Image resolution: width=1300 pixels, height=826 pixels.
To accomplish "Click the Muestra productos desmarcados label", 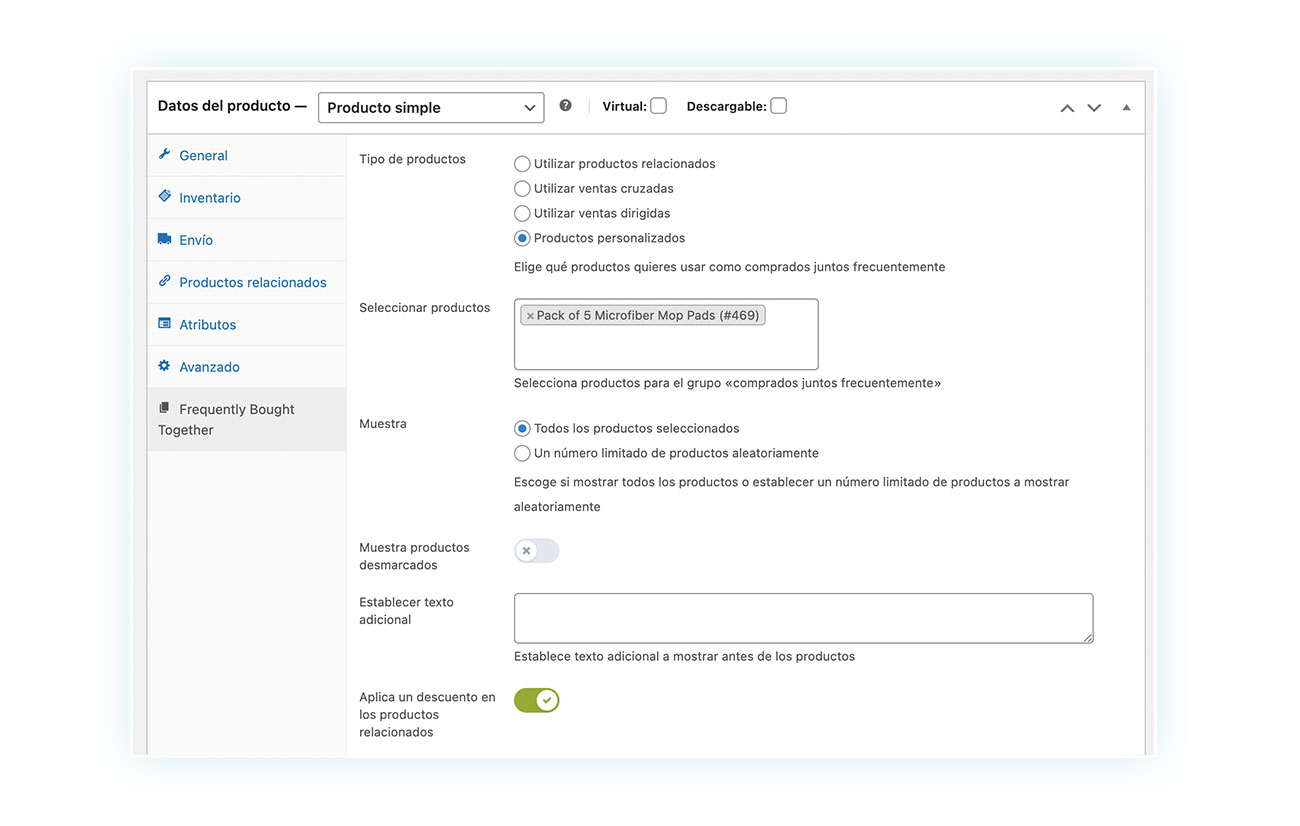I will coord(414,556).
